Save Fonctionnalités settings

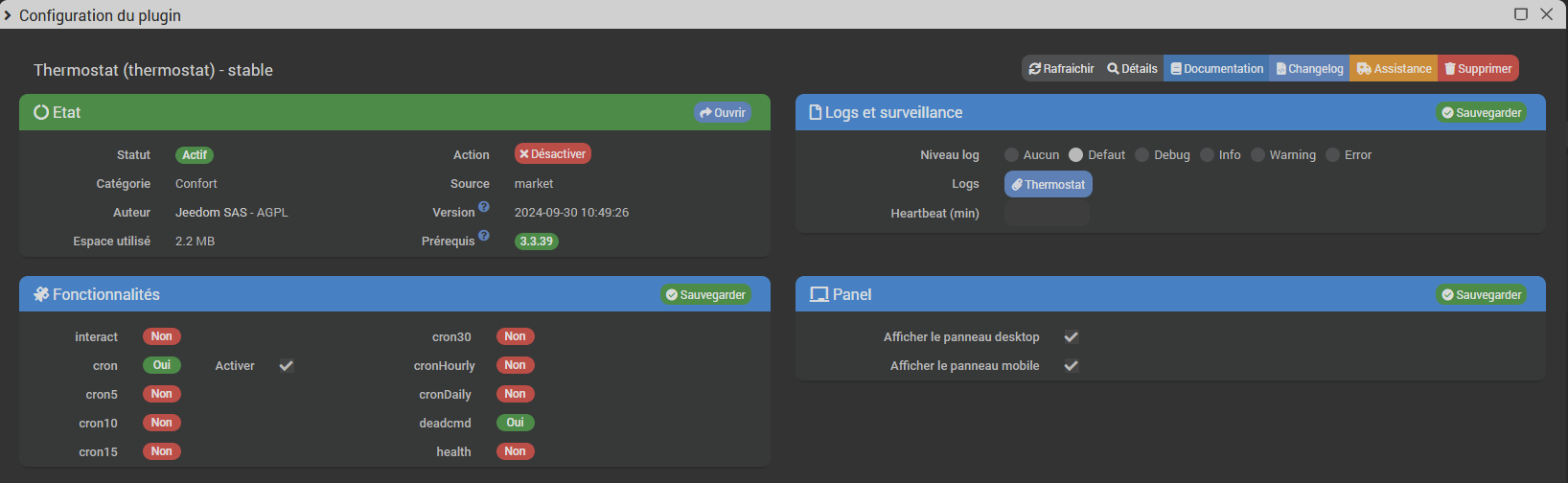(705, 294)
